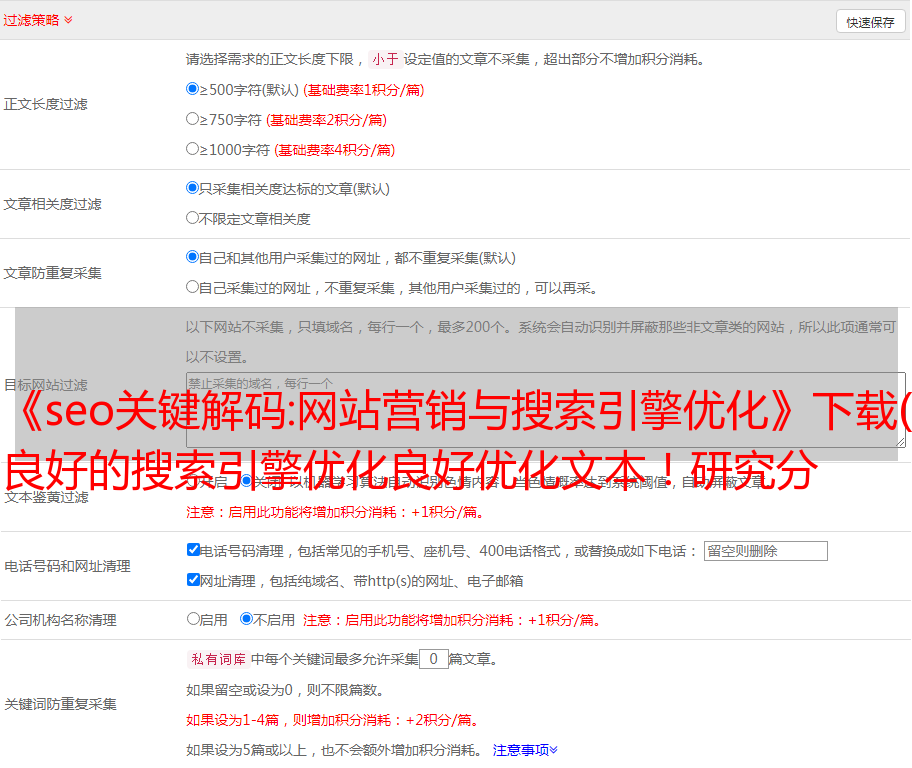Click the 快速保存 button
Viewport: 912px width, 768px height.
(x=869, y=22)
